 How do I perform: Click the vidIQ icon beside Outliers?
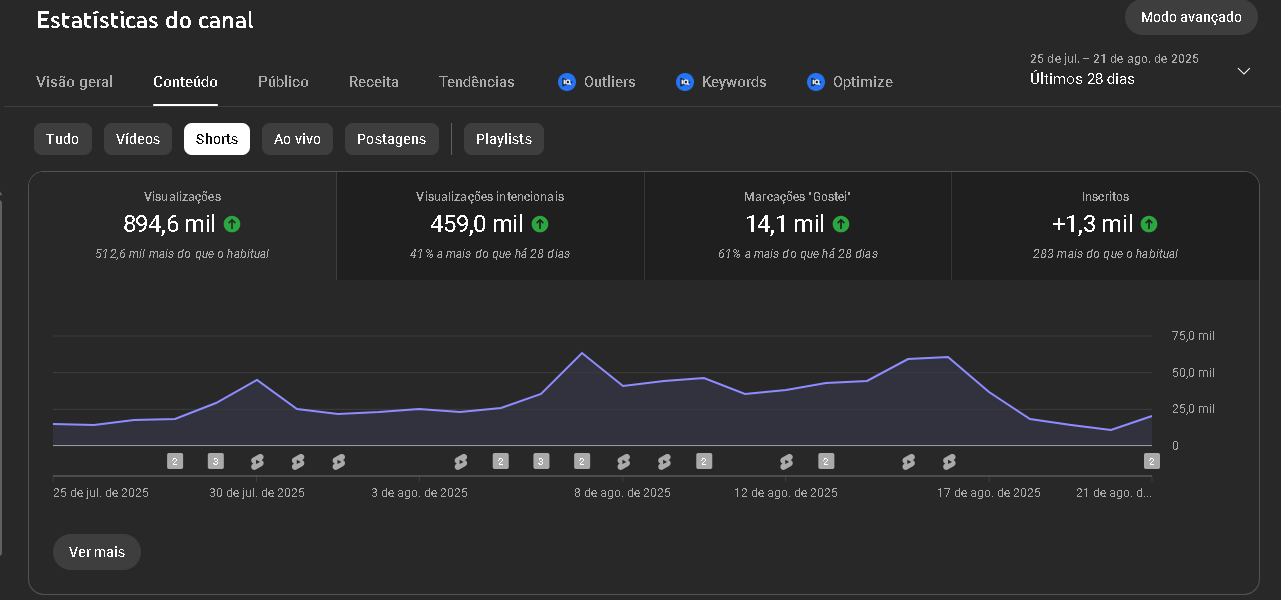[x=567, y=82]
